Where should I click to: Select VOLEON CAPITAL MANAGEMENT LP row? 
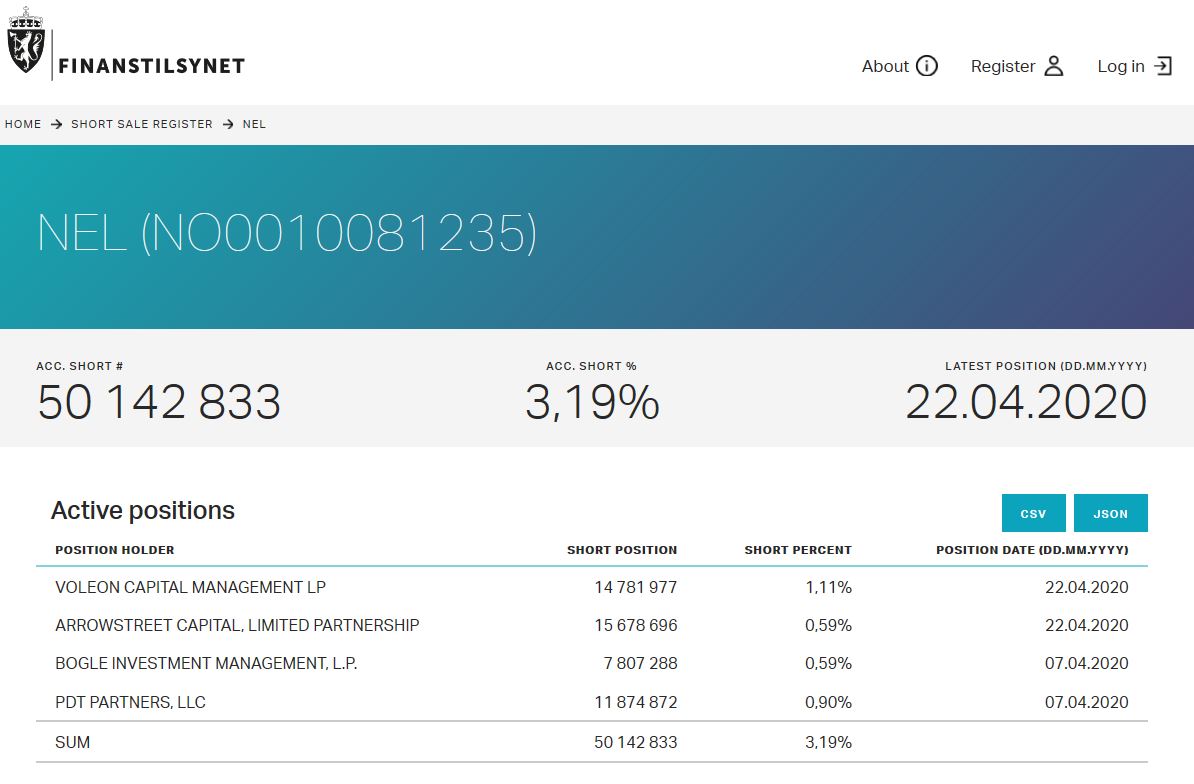(x=190, y=587)
